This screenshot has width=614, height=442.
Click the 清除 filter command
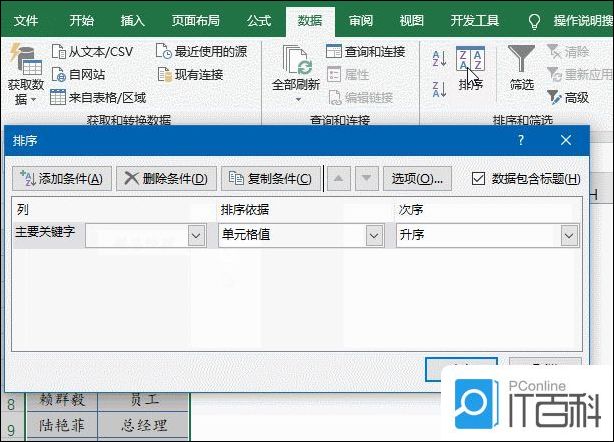[568, 51]
